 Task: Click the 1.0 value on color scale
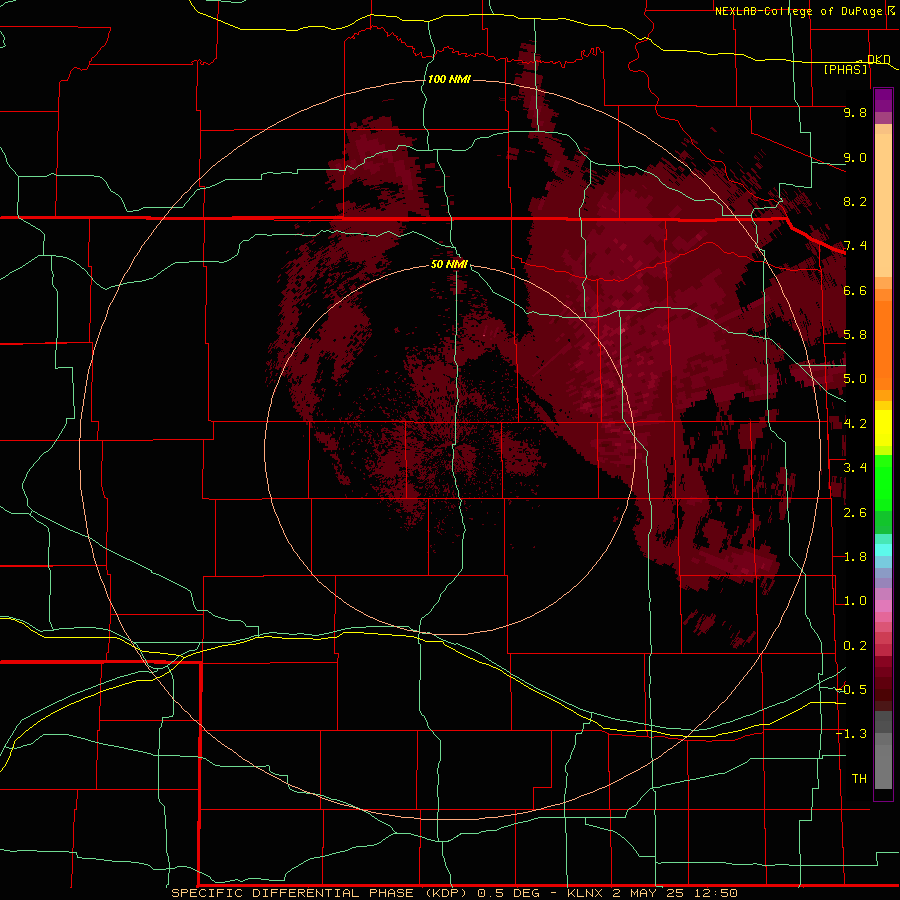[x=855, y=601]
